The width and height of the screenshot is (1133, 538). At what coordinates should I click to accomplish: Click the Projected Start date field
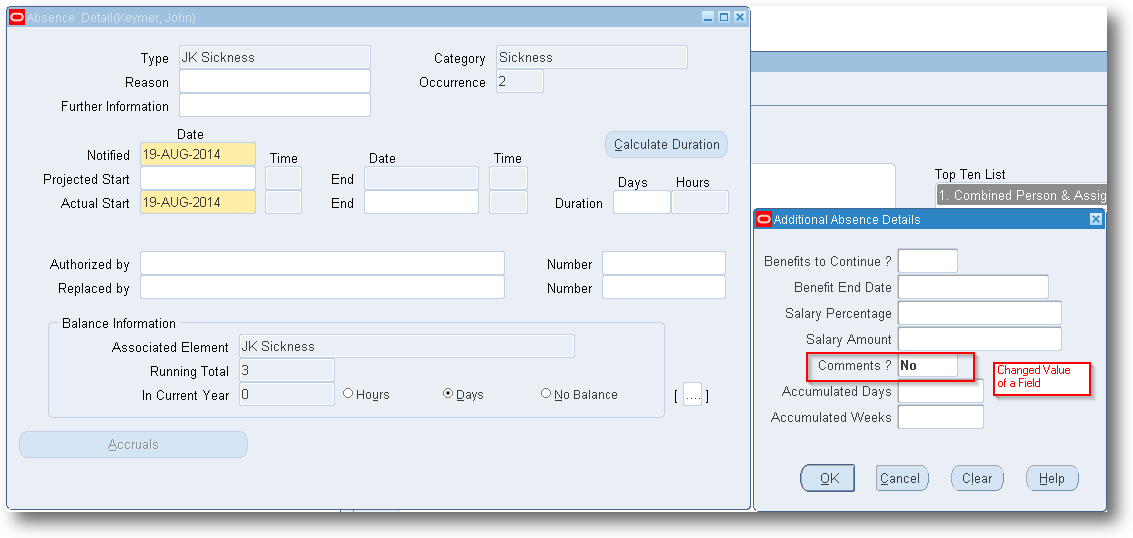[198, 178]
